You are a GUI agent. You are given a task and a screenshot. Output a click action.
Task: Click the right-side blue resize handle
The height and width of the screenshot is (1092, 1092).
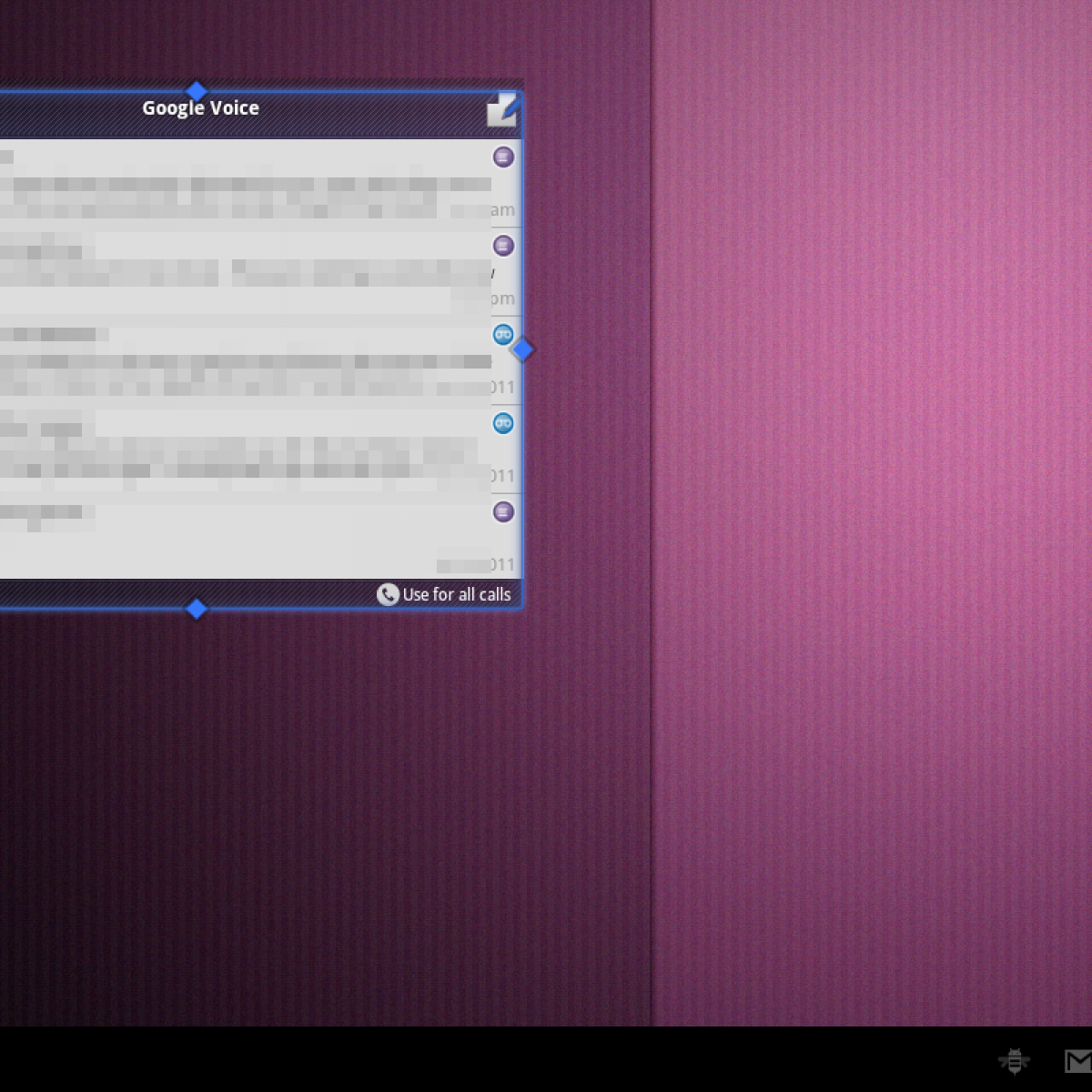click(522, 349)
